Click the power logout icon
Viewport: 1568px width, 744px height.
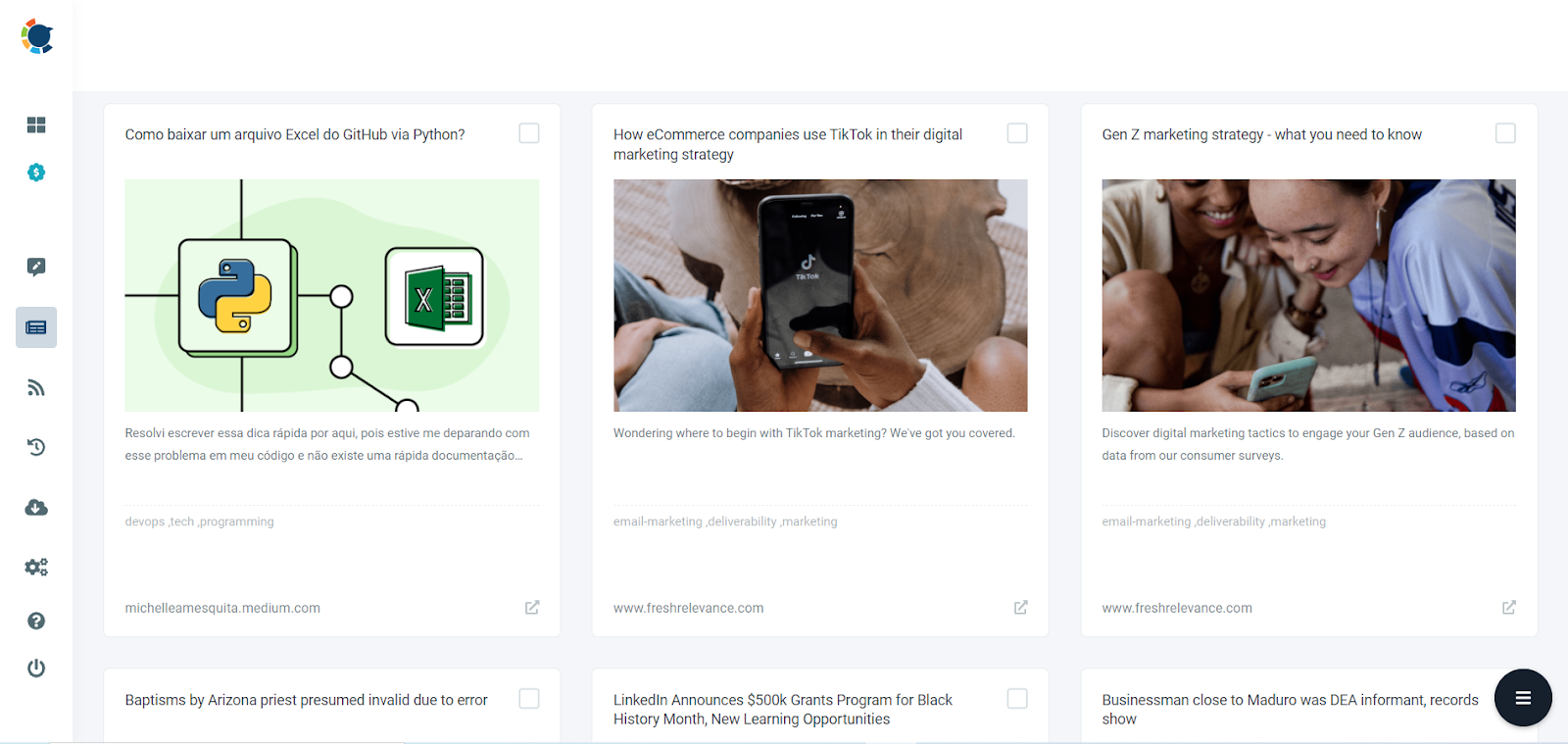click(x=36, y=669)
